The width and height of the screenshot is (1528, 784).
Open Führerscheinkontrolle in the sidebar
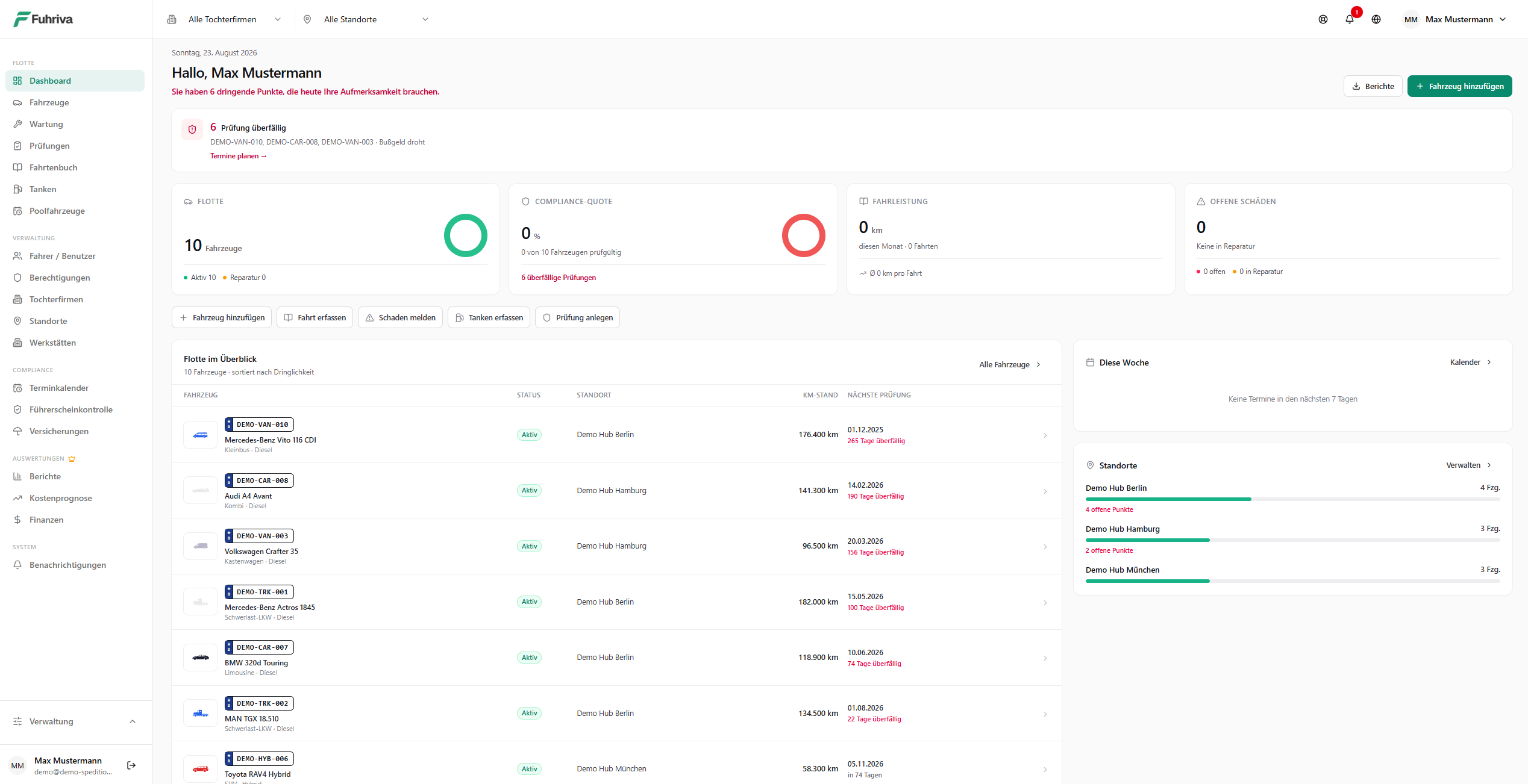[x=75, y=409]
